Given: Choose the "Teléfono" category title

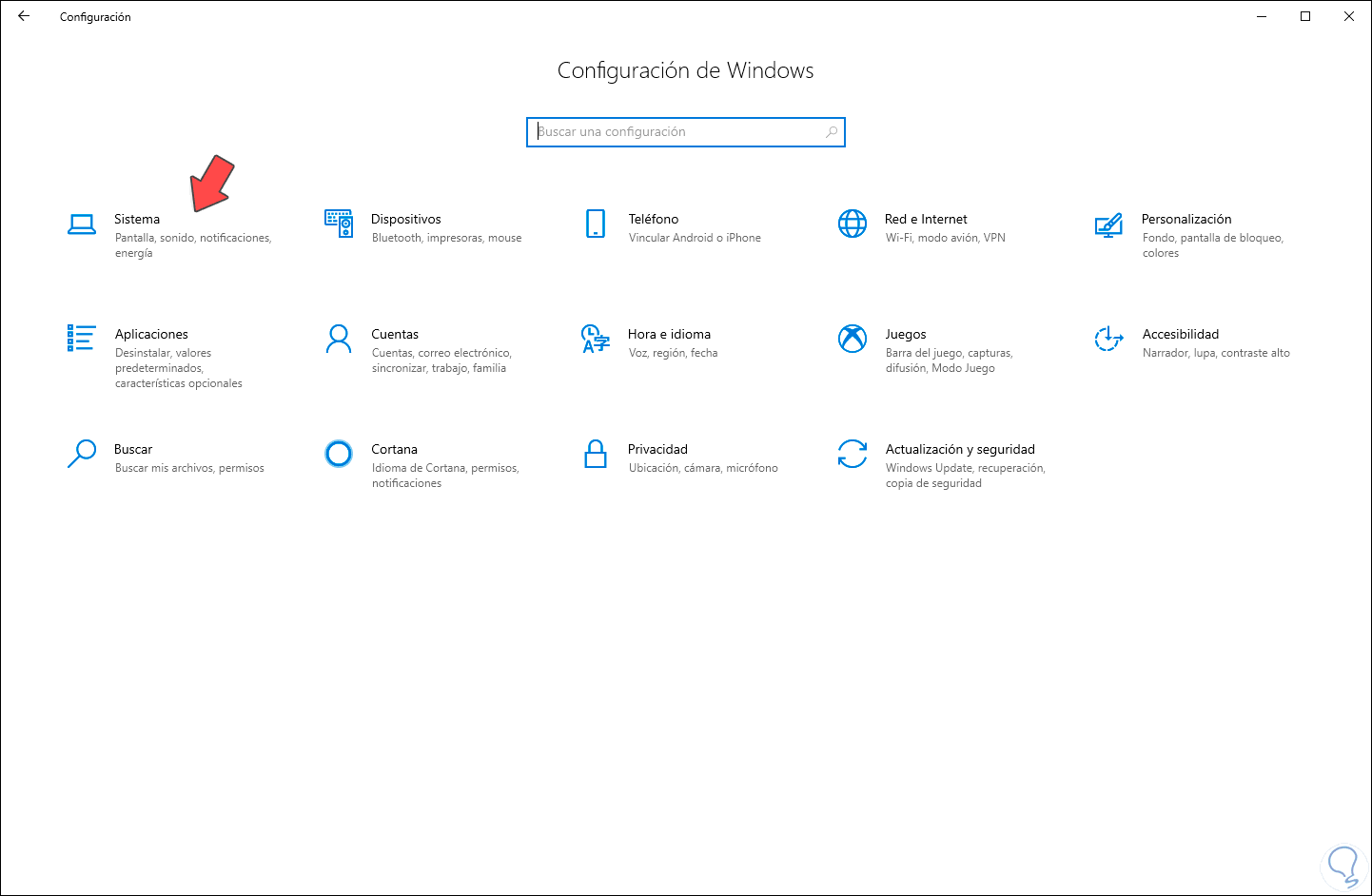Looking at the screenshot, I should coord(654,220).
